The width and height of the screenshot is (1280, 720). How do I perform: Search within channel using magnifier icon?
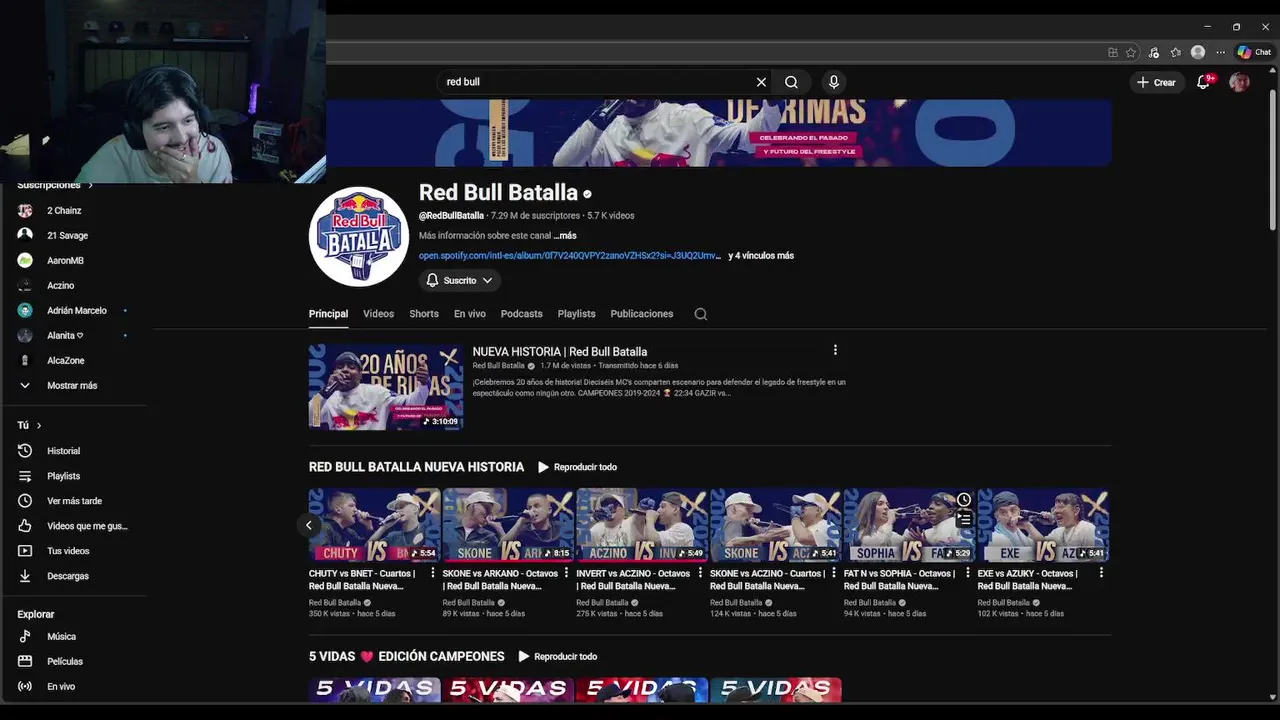click(x=701, y=314)
